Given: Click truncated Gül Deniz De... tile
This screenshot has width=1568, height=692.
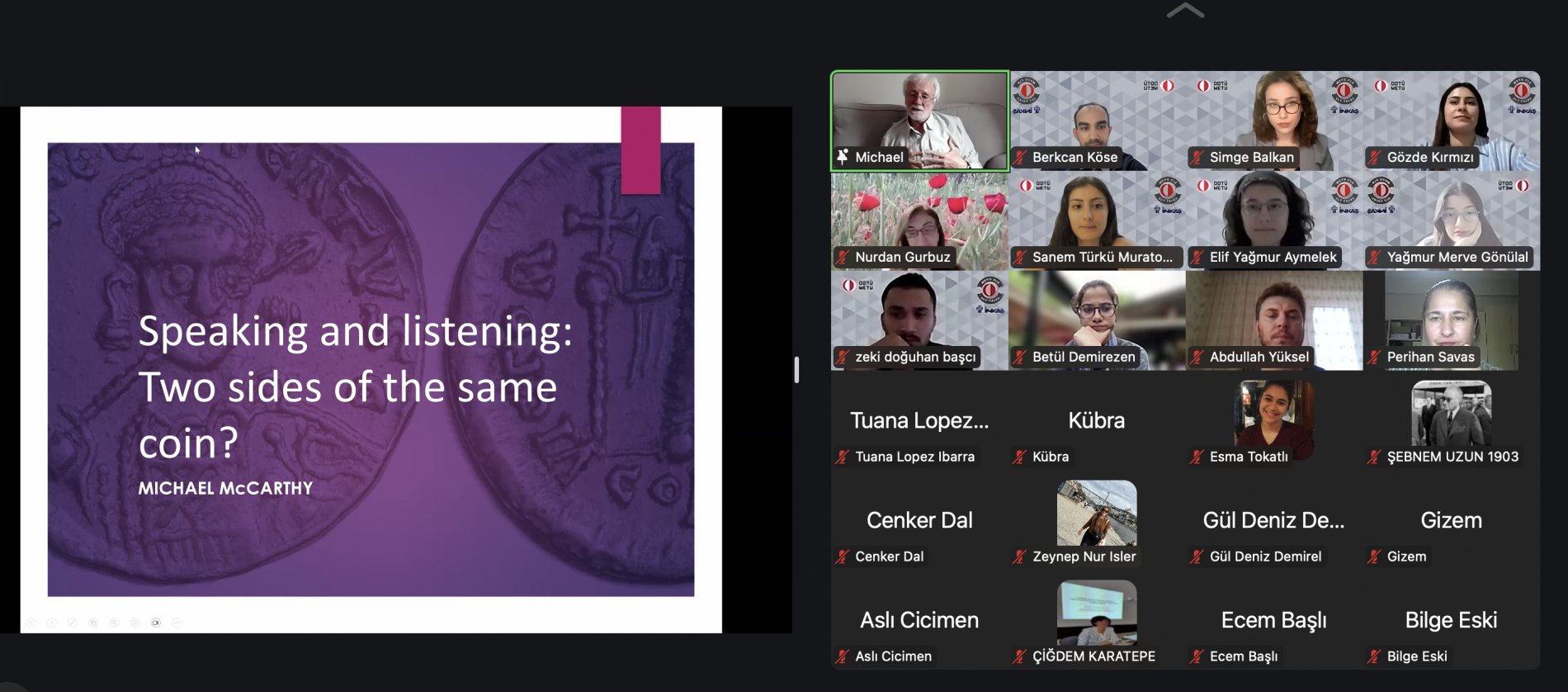Looking at the screenshot, I should (x=1273, y=520).
